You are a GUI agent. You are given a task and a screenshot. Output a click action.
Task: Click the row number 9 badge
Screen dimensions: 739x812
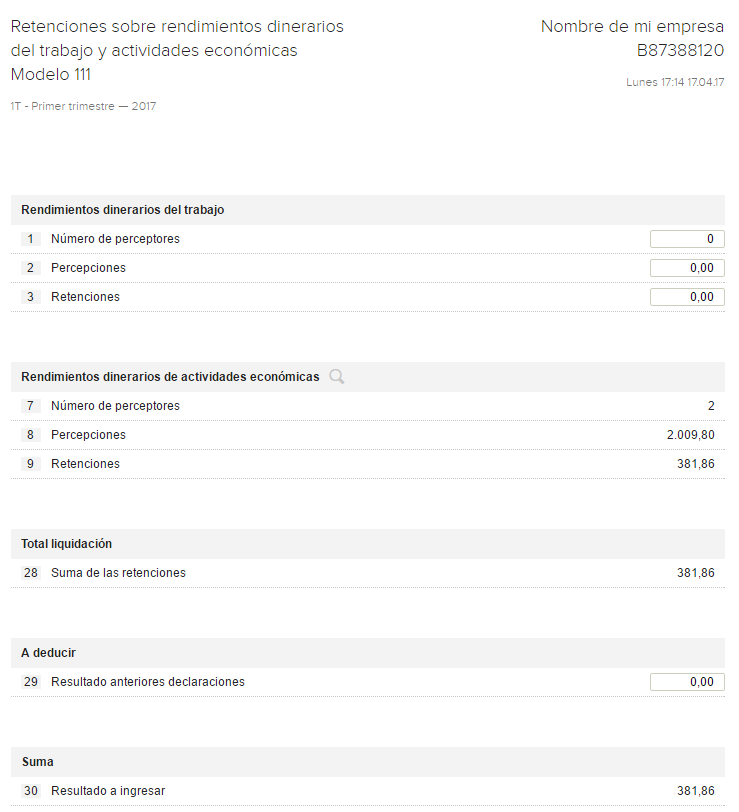point(31,464)
